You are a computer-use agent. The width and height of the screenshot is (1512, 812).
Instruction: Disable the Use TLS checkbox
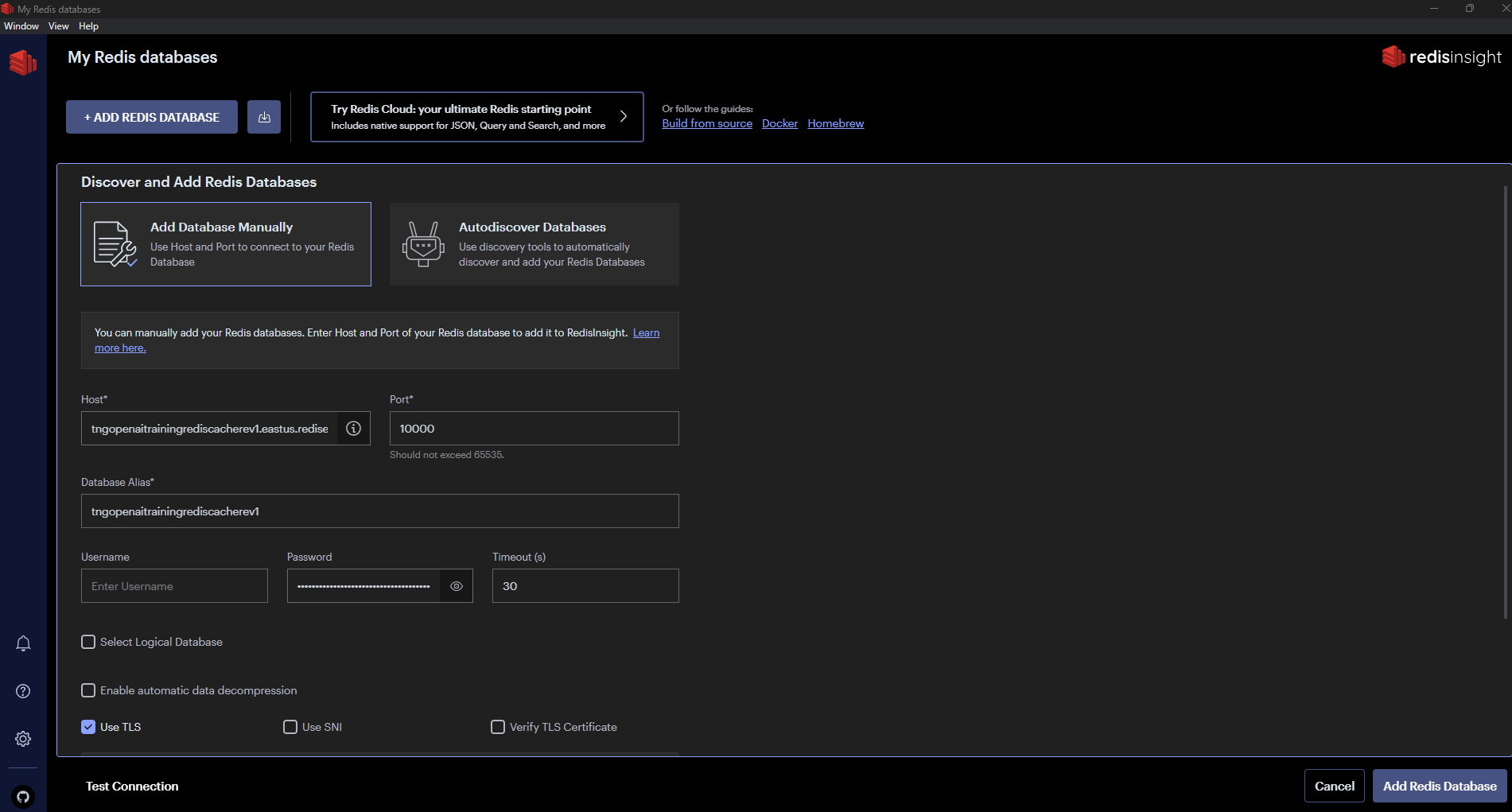pyautogui.click(x=88, y=726)
